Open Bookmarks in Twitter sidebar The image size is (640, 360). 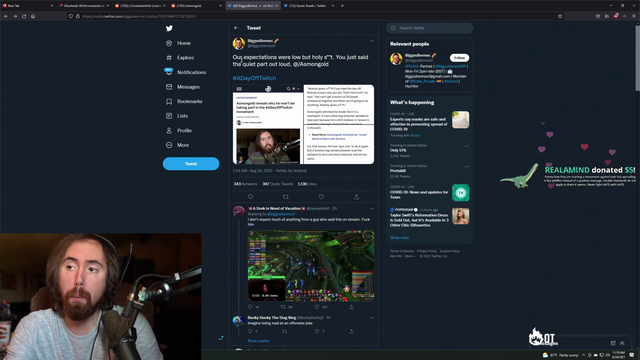184,101
